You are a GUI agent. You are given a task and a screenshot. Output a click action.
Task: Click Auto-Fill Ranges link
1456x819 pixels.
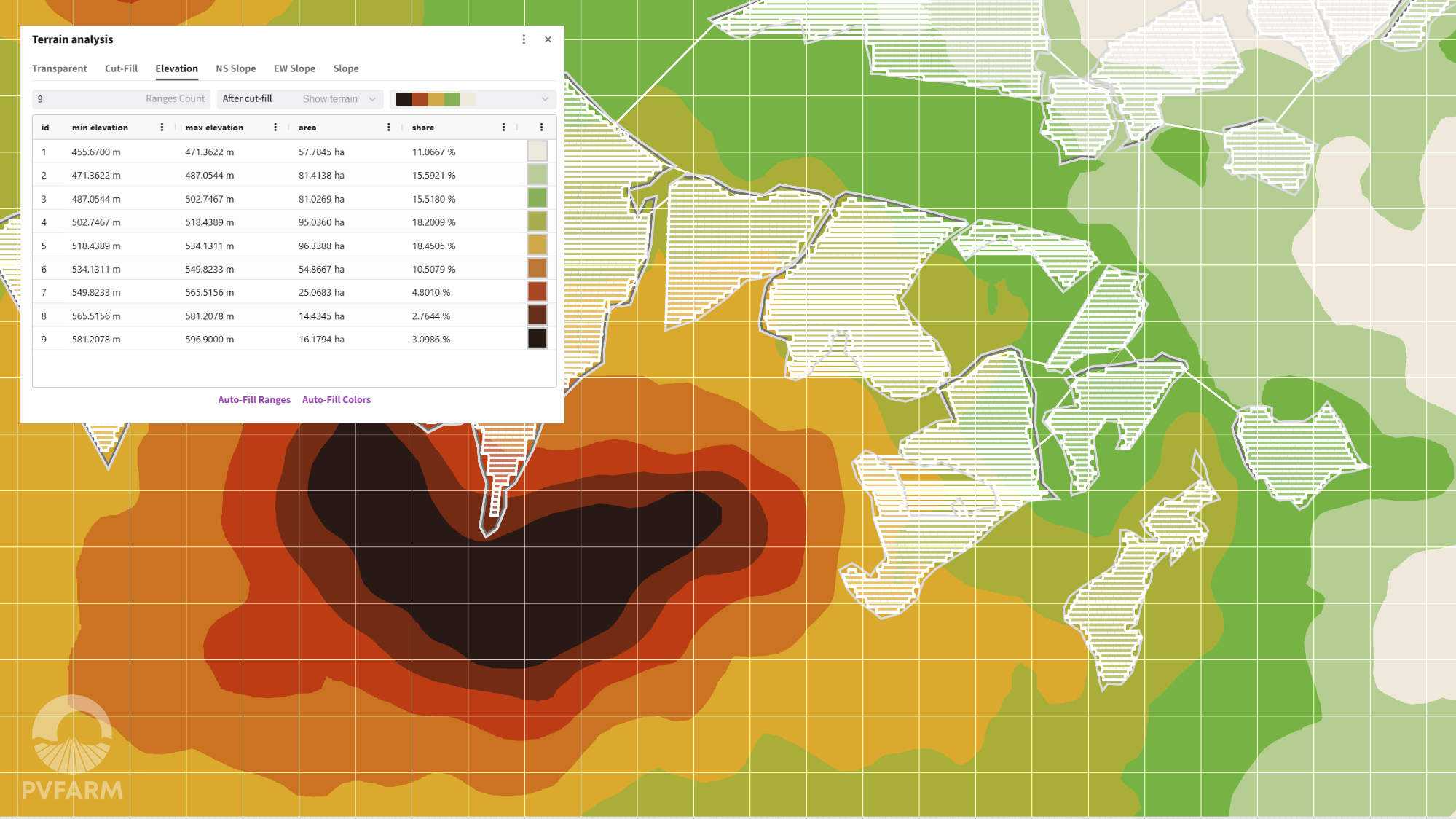click(x=253, y=400)
